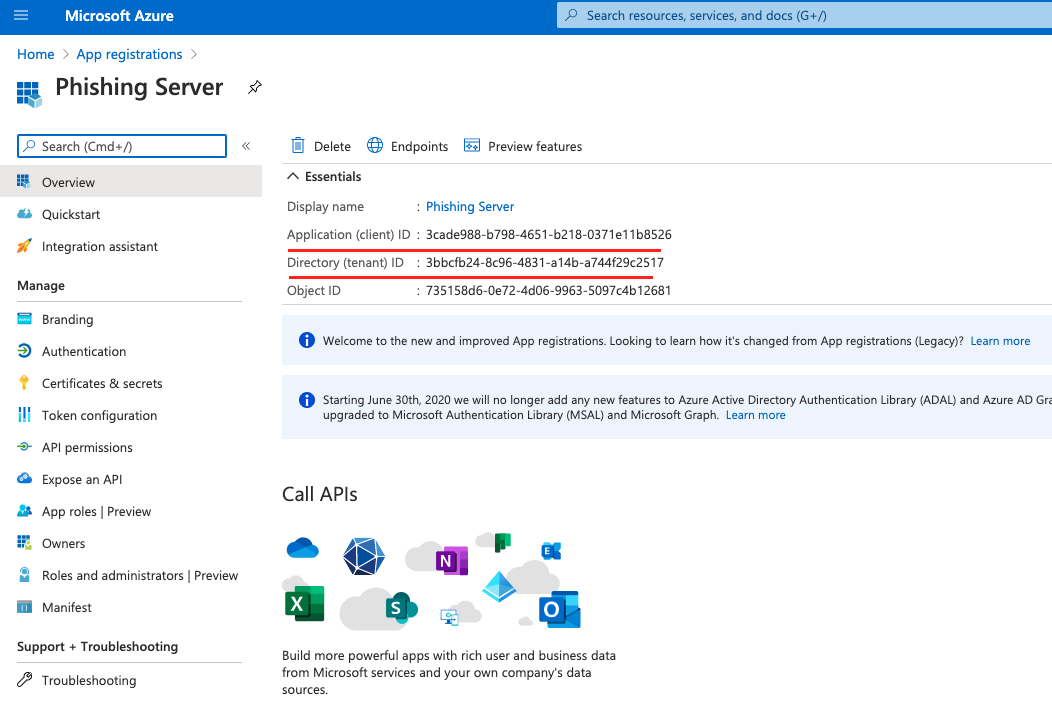Open the Phishing Server display name link
This screenshot has width=1052, height=703.
click(x=470, y=206)
